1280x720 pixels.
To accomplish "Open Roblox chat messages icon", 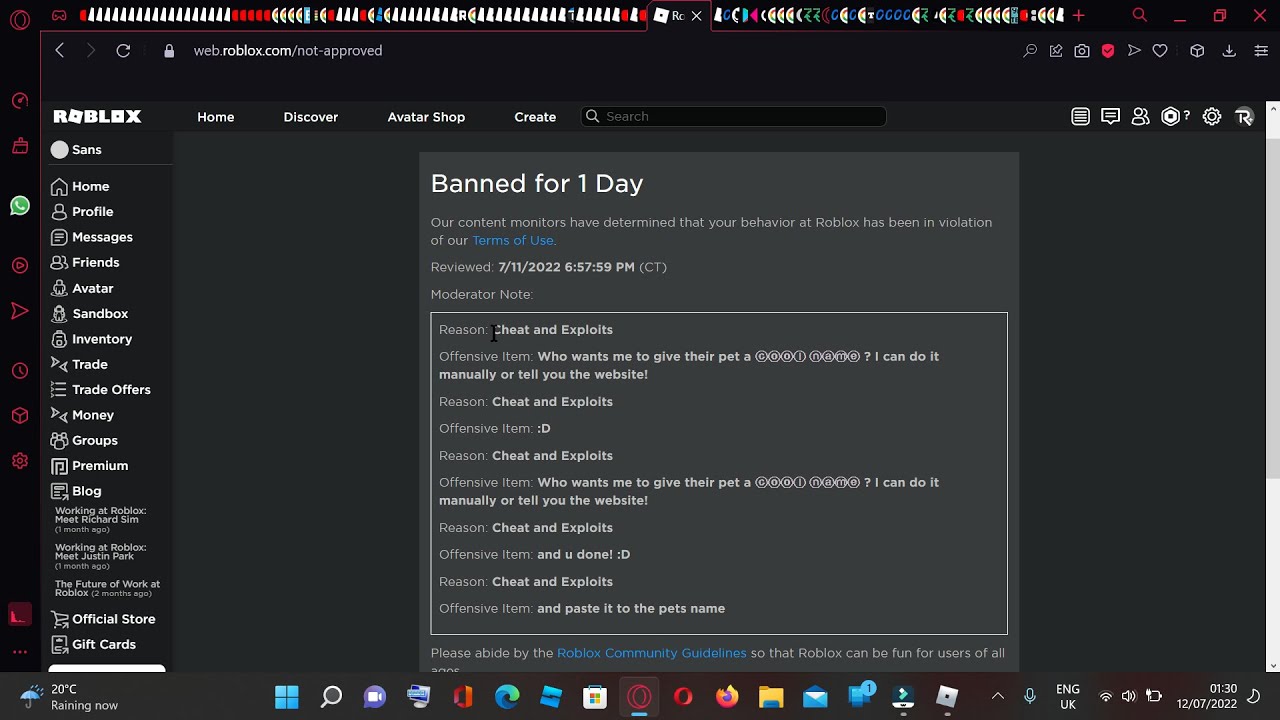I will coord(1110,117).
